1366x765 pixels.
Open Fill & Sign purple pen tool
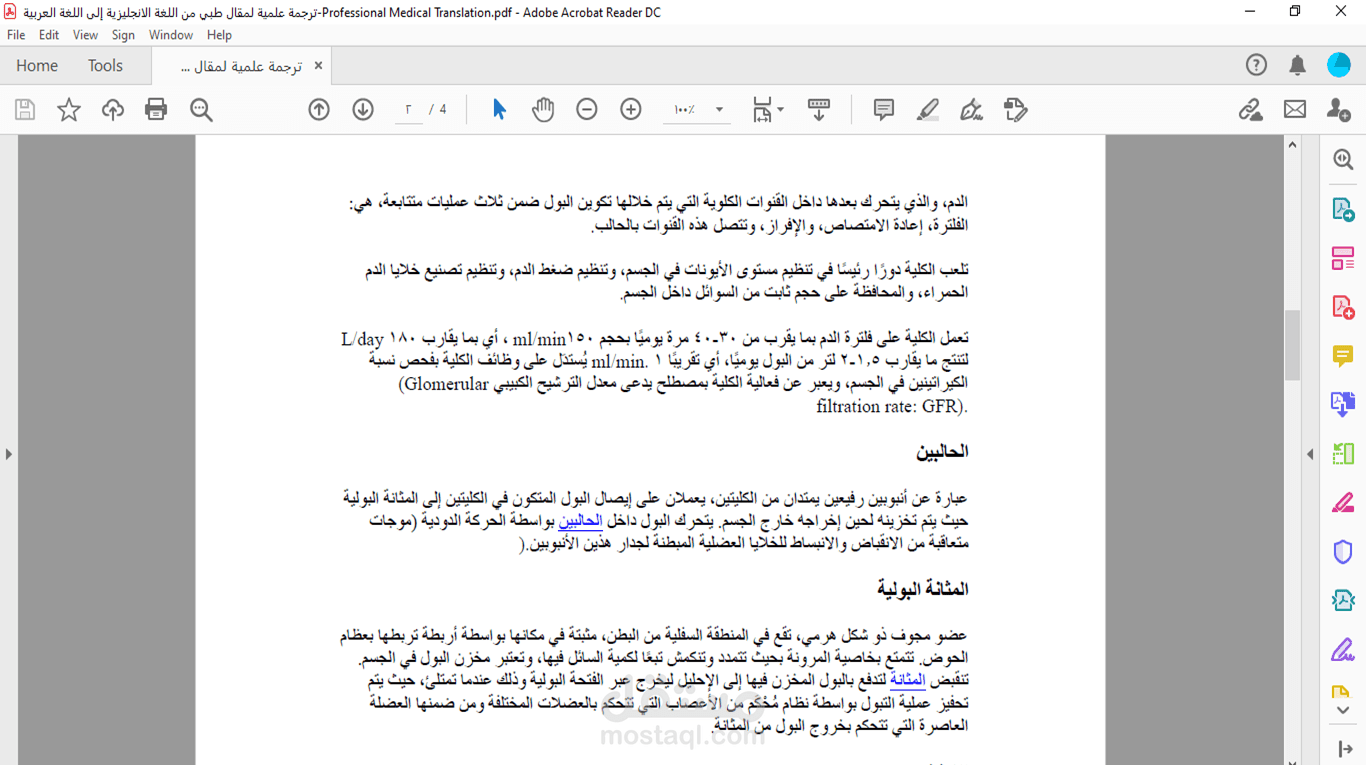tap(1343, 650)
